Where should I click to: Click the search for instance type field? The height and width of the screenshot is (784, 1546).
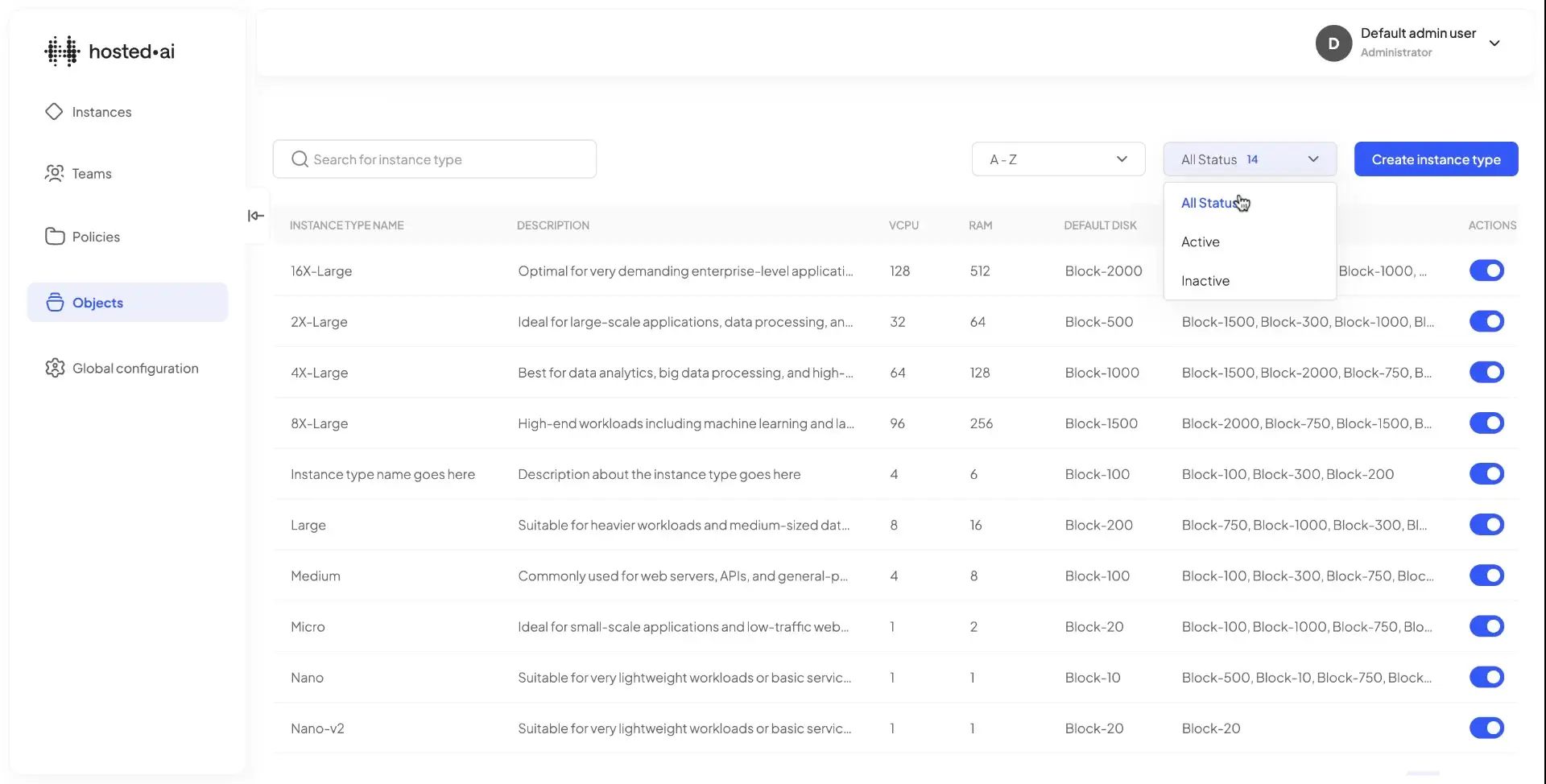(435, 159)
